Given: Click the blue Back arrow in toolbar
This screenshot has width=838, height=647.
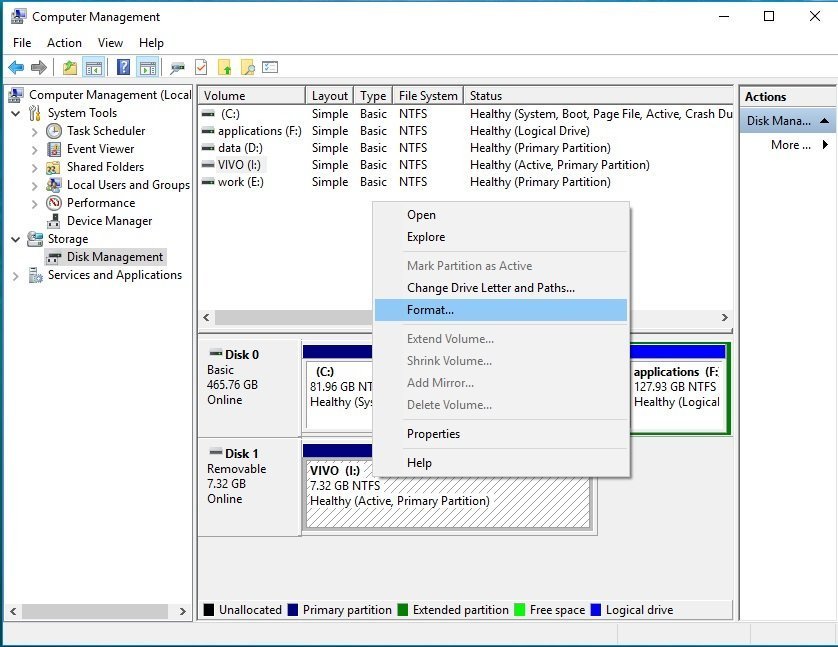Looking at the screenshot, I should pyautogui.click(x=16, y=67).
